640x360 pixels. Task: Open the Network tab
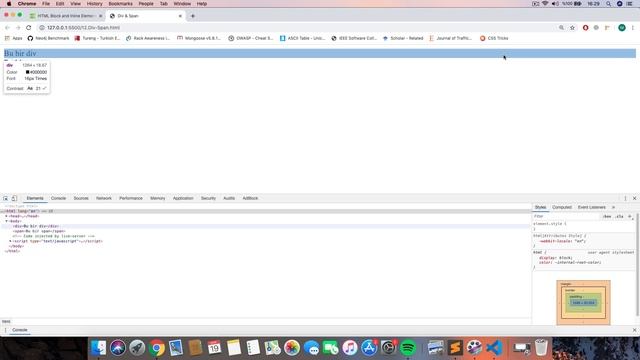104,198
